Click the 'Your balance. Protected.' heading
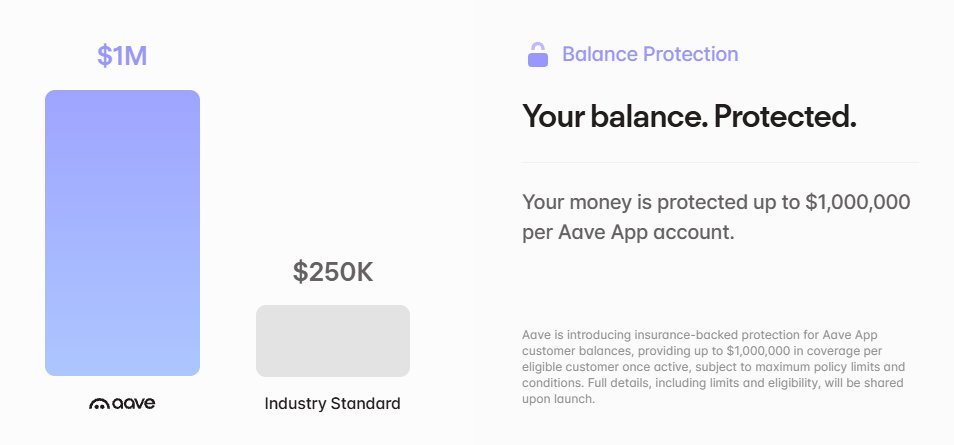This screenshot has width=954, height=445. point(689,116)
